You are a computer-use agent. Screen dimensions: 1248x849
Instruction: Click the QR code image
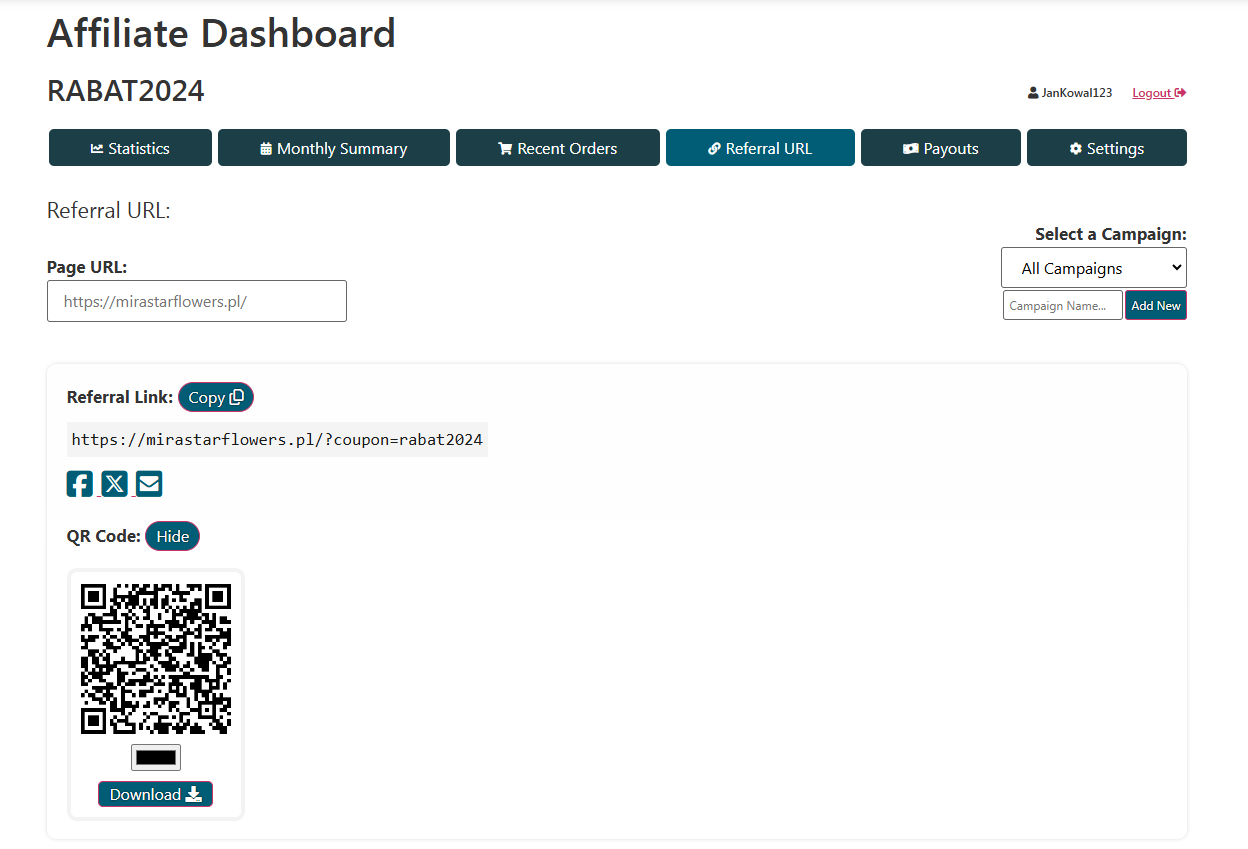coord(156,659)
